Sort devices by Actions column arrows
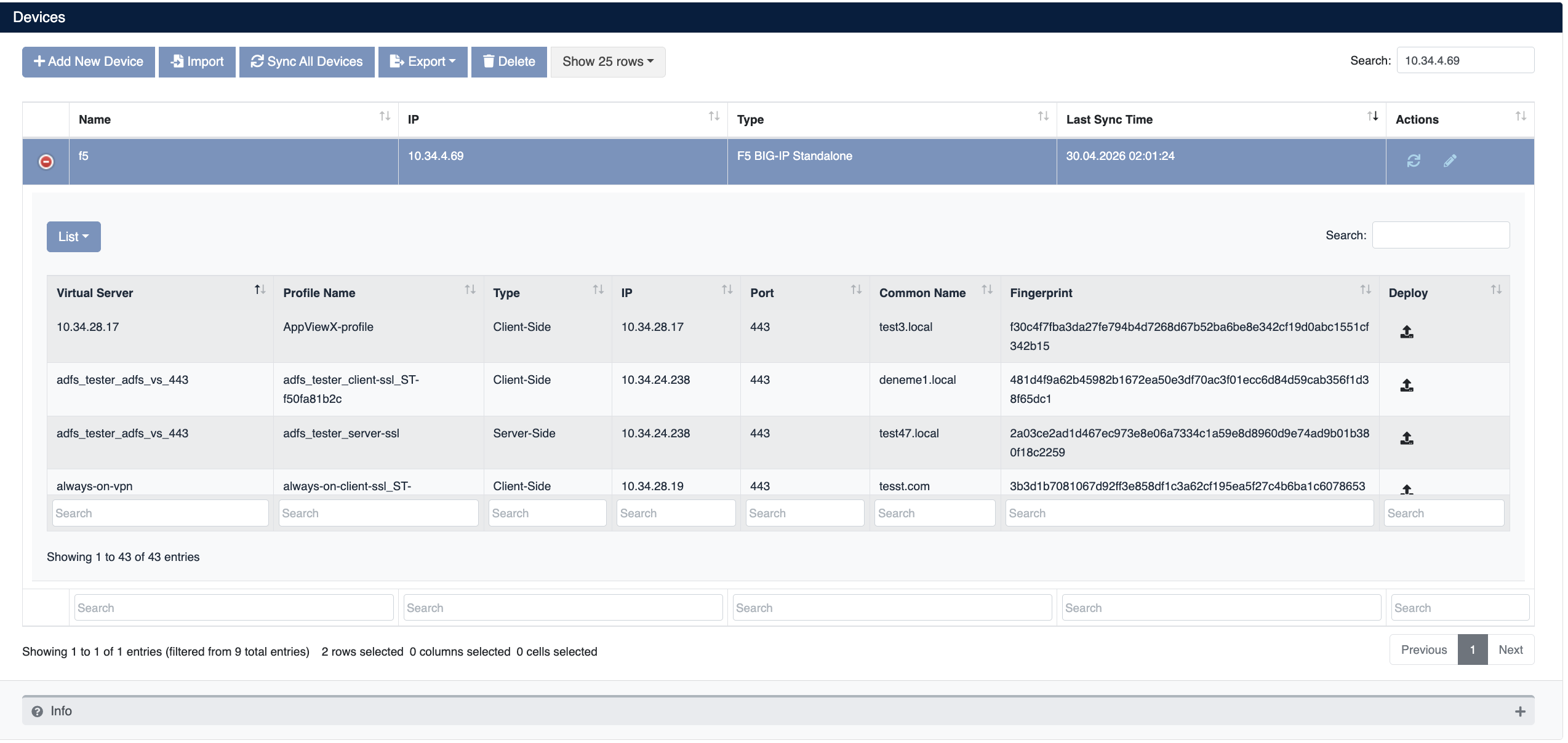Image resolution: width=1568 pixels, height=743 pixels. (x=1521, y=116)
